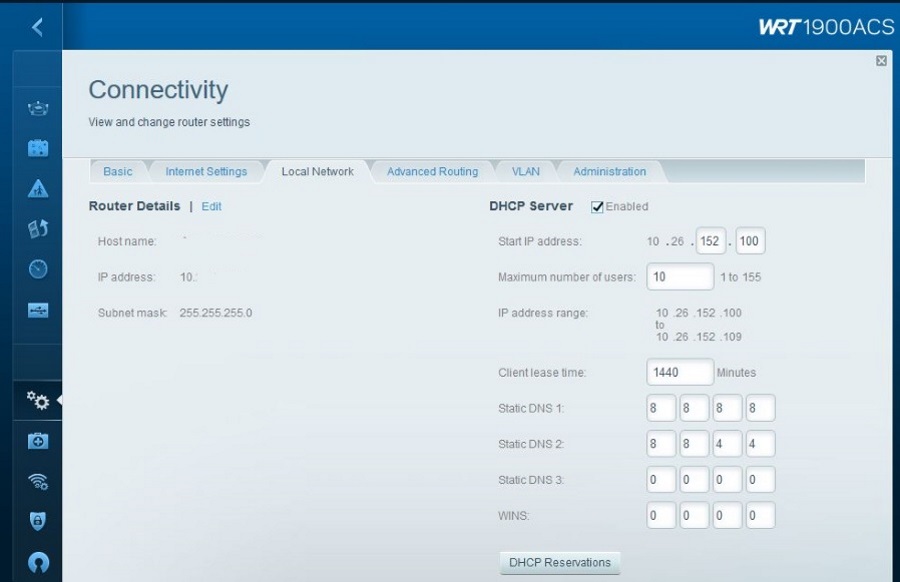Image resolution: width=900 pixels, height=582 pixels.
Task: Click the first octet of the WINS field
Action: 661,515
